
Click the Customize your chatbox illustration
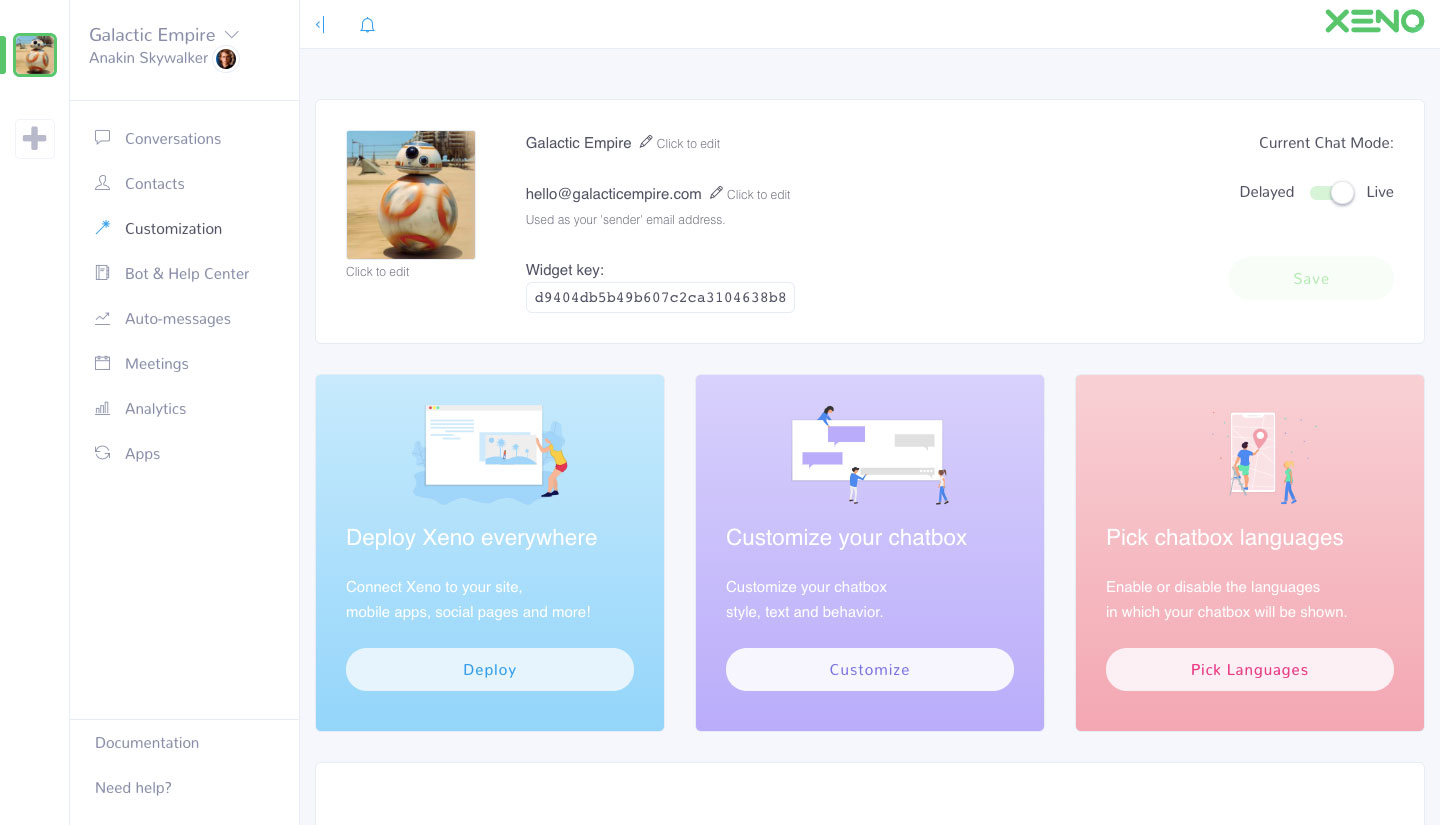[x=870, y=455]
